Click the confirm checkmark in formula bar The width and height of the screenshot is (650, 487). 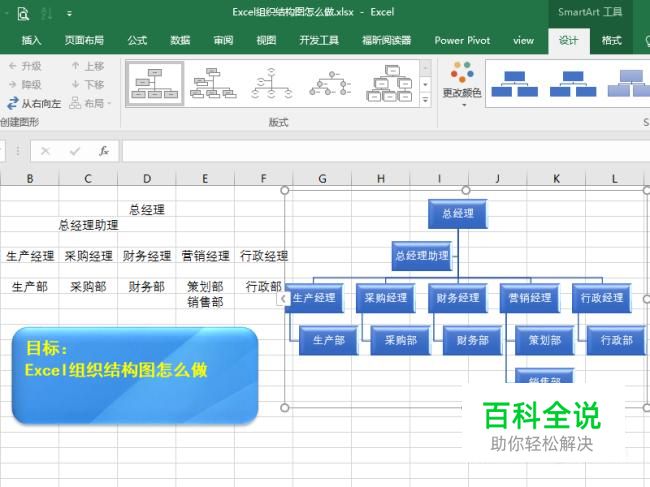[75, 151]
